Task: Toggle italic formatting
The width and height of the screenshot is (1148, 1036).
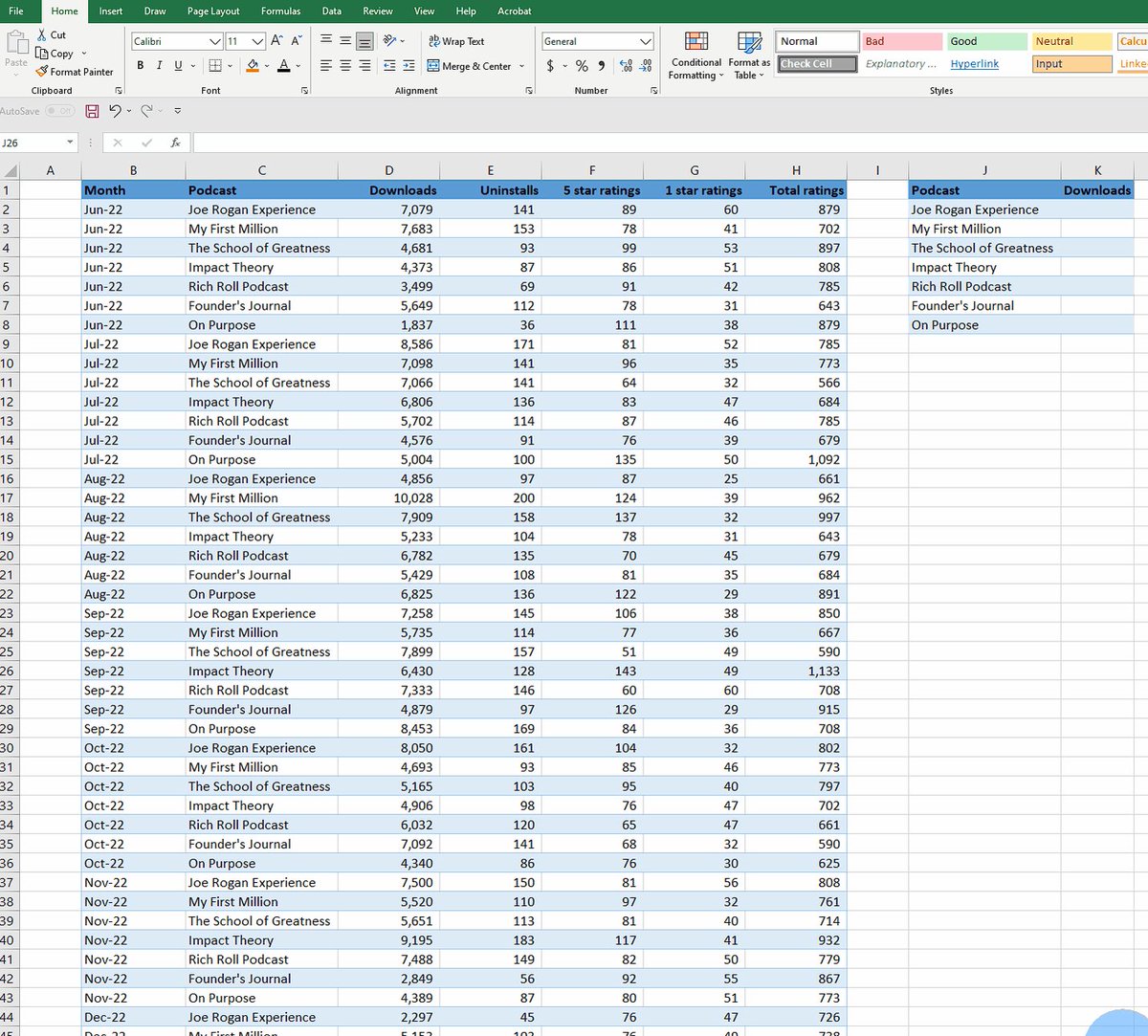Action: [159, 65]
